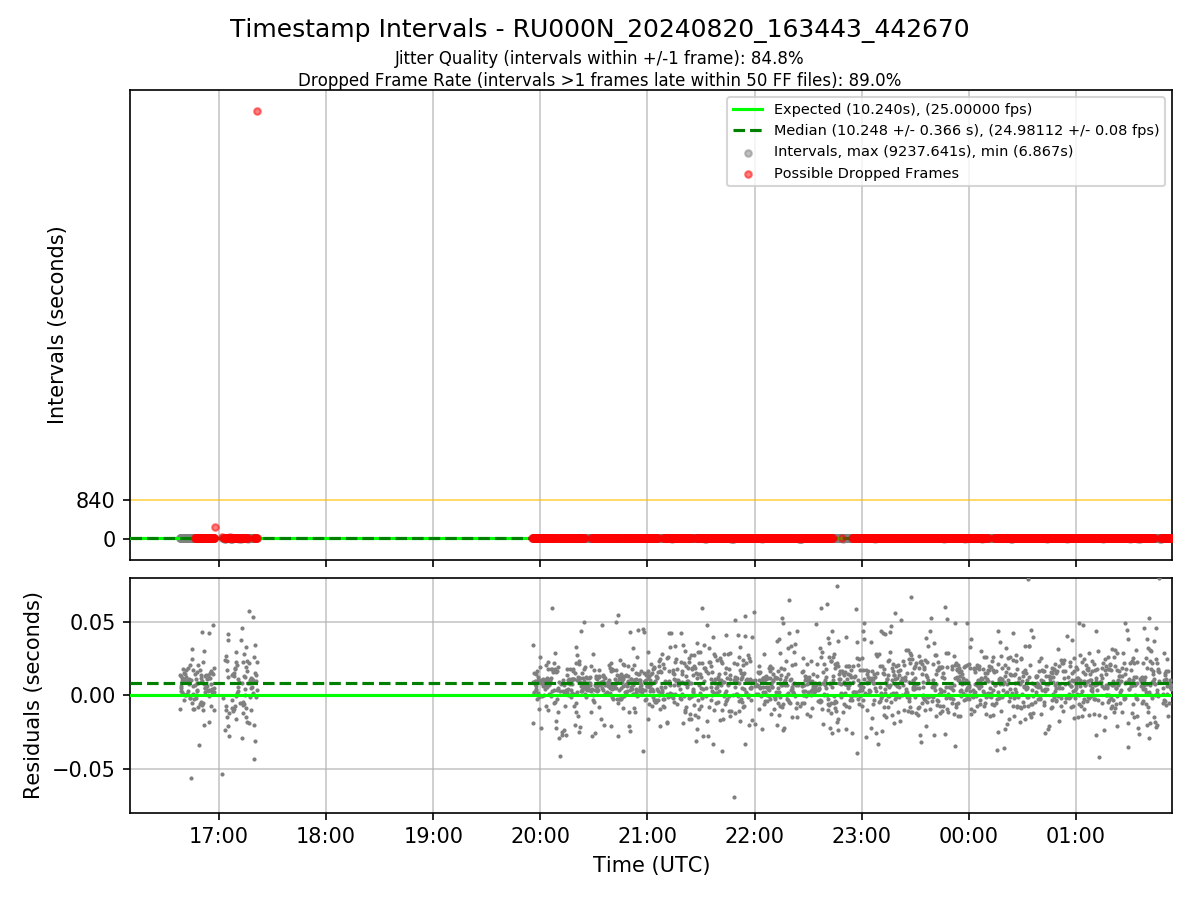Click the '0.05' residuals tick label
Image resolution: width=1200 pixels, height=900 pixels.
[92, 622]
